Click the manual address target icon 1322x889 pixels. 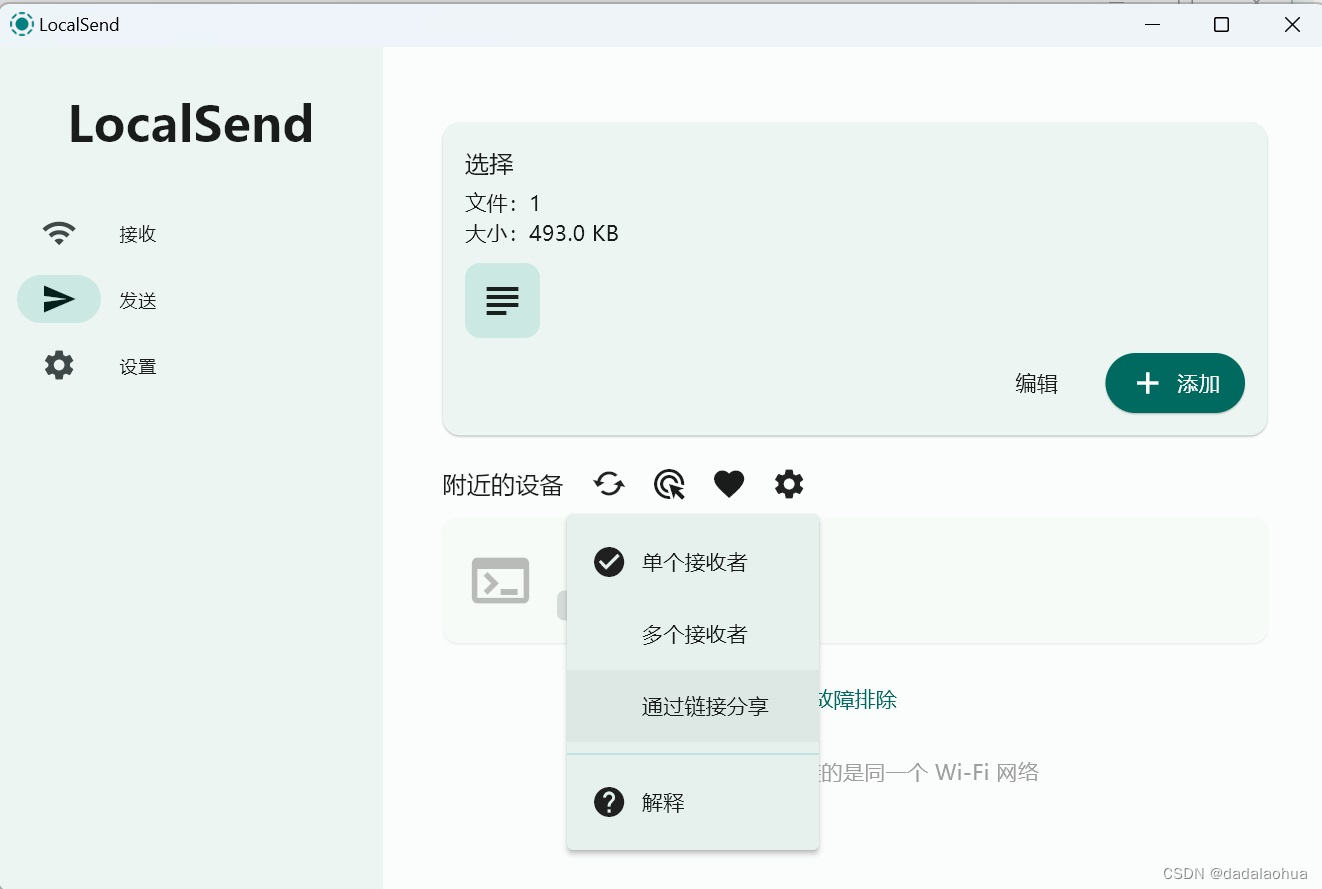(669, 485)
